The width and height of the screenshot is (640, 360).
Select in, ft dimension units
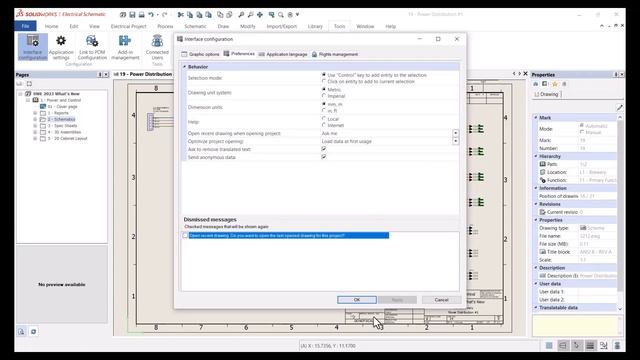[324, 111]
